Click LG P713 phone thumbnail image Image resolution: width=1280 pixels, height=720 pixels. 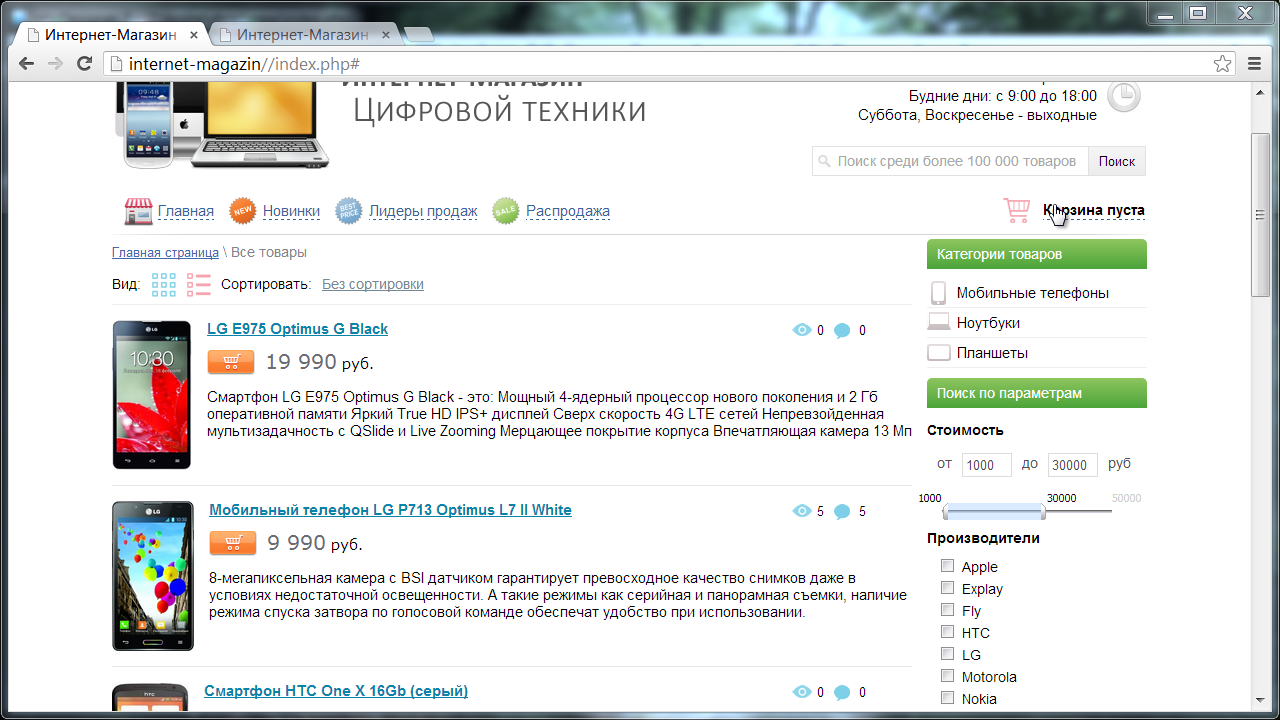(153, 576)
